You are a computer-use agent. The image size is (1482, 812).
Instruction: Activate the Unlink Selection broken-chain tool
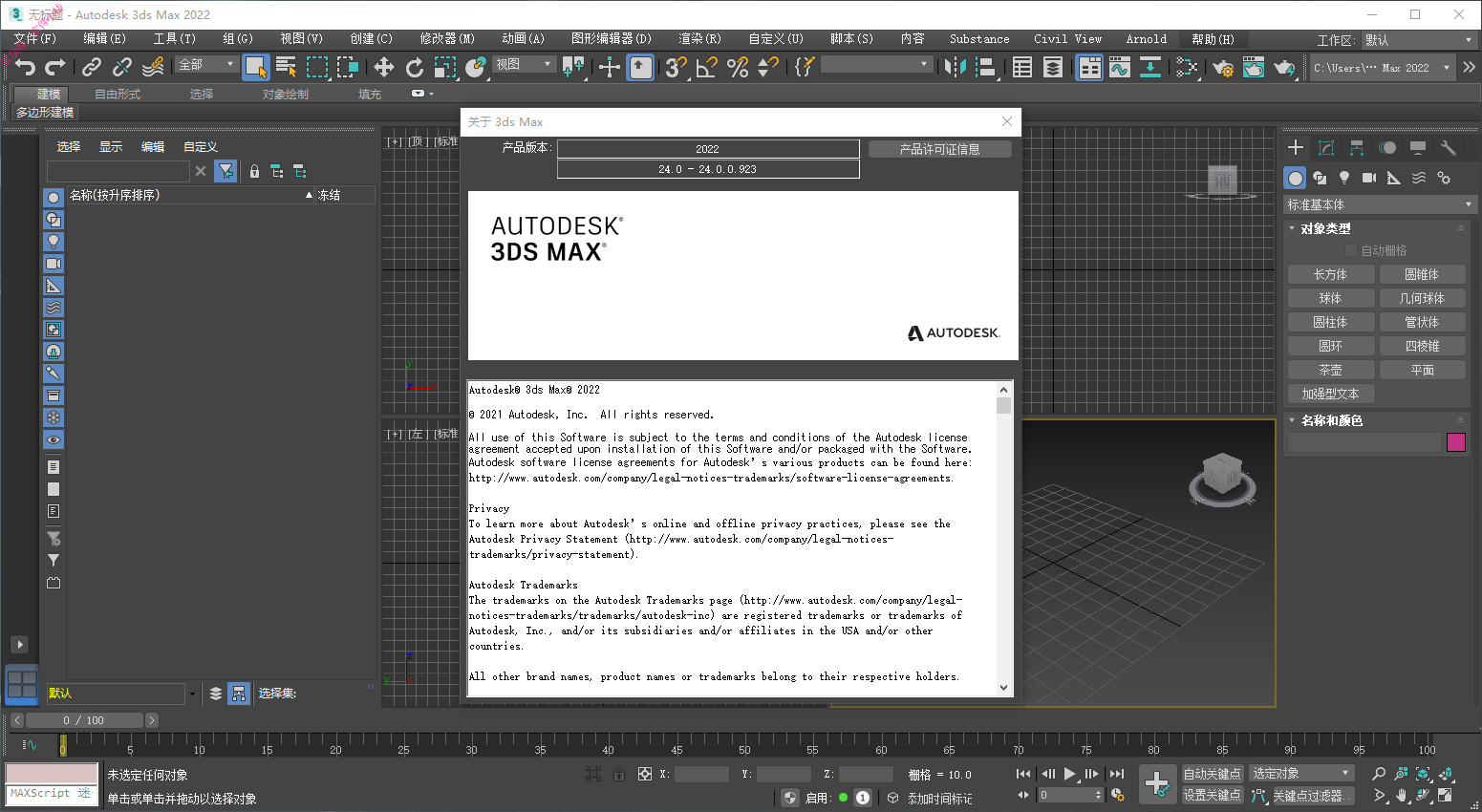[122, 67]
